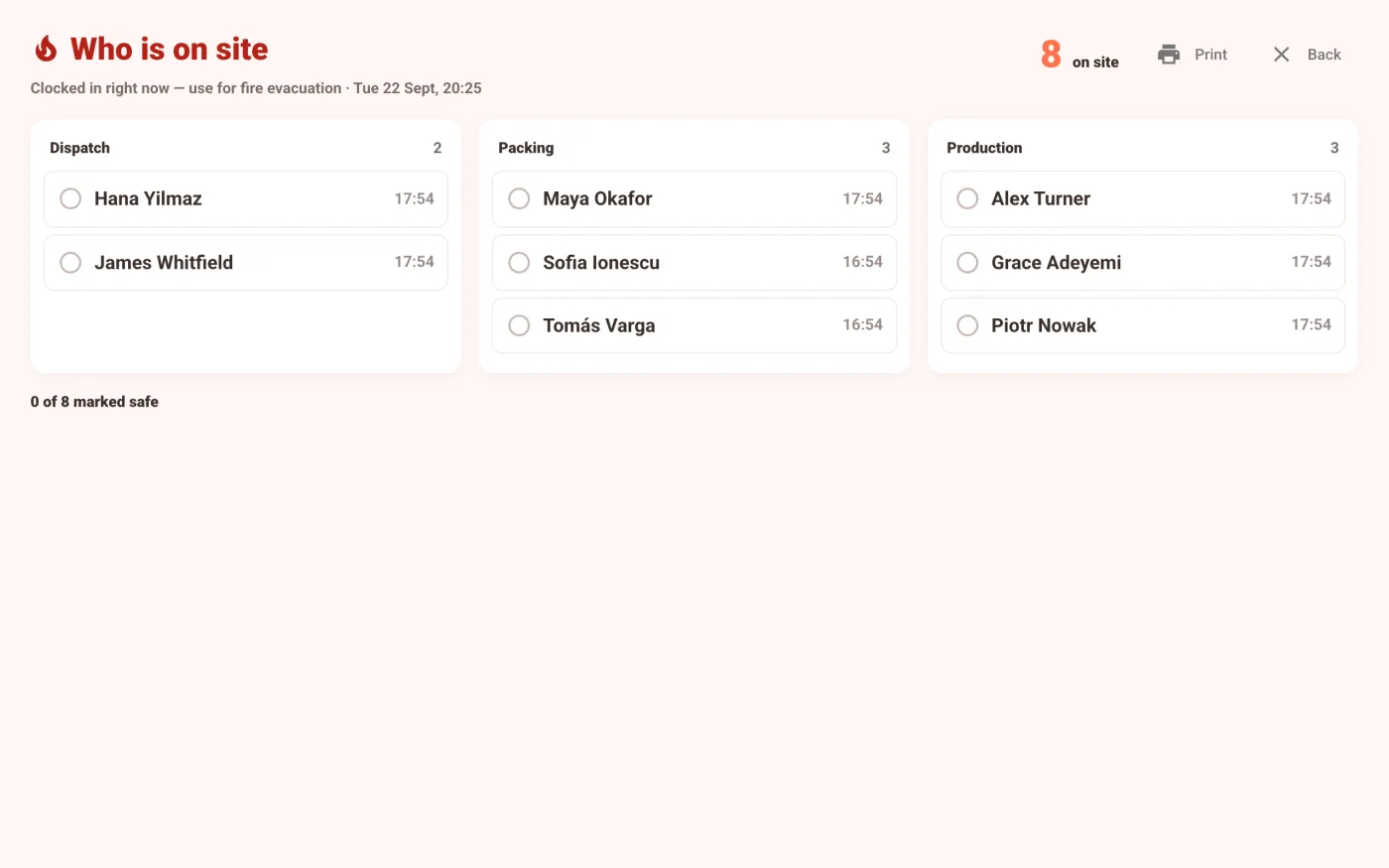Click the Production section heading
Screen dimensions: 1389x868
coord(984,148)
